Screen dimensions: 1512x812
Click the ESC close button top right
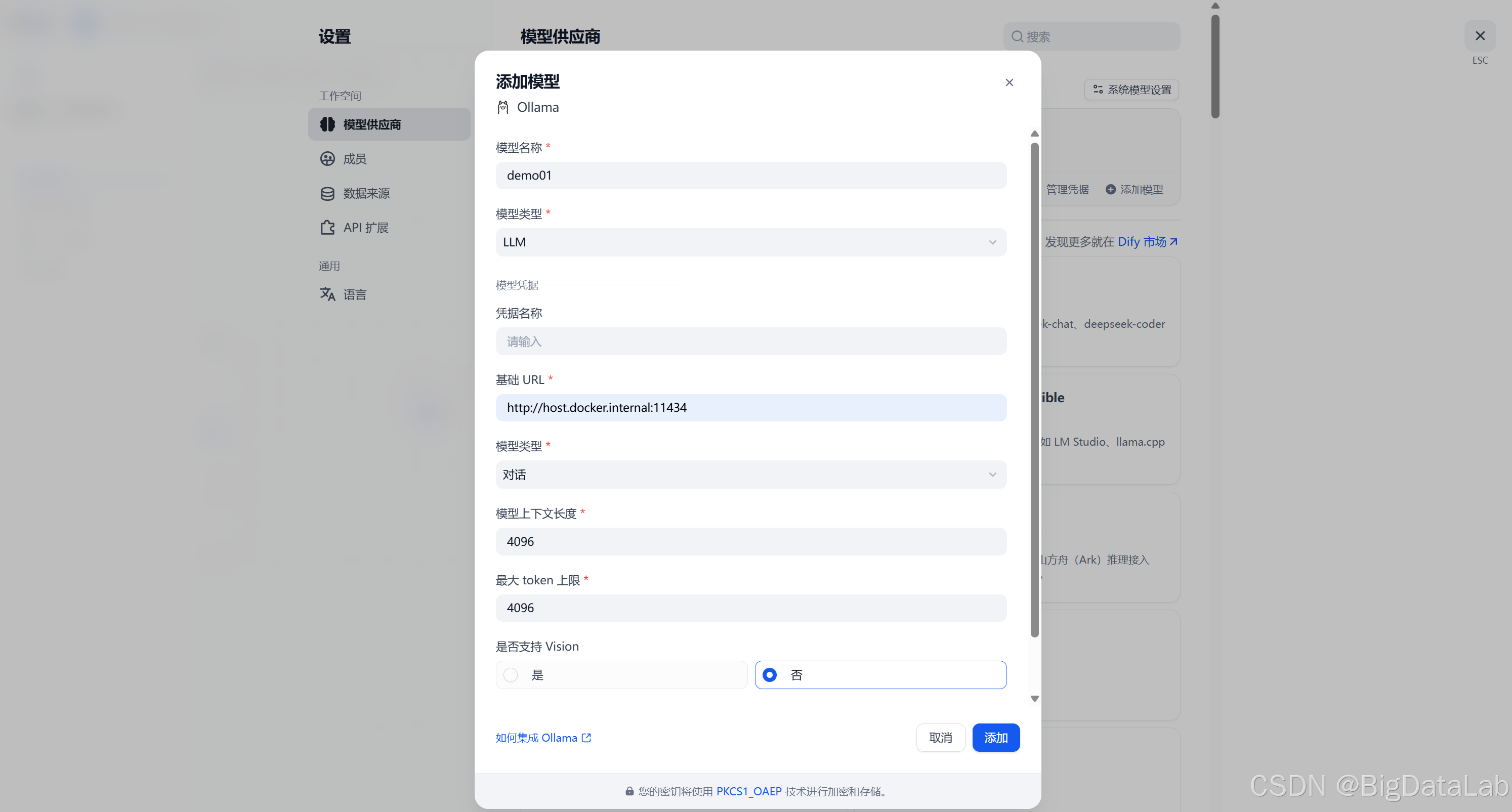1481,35
